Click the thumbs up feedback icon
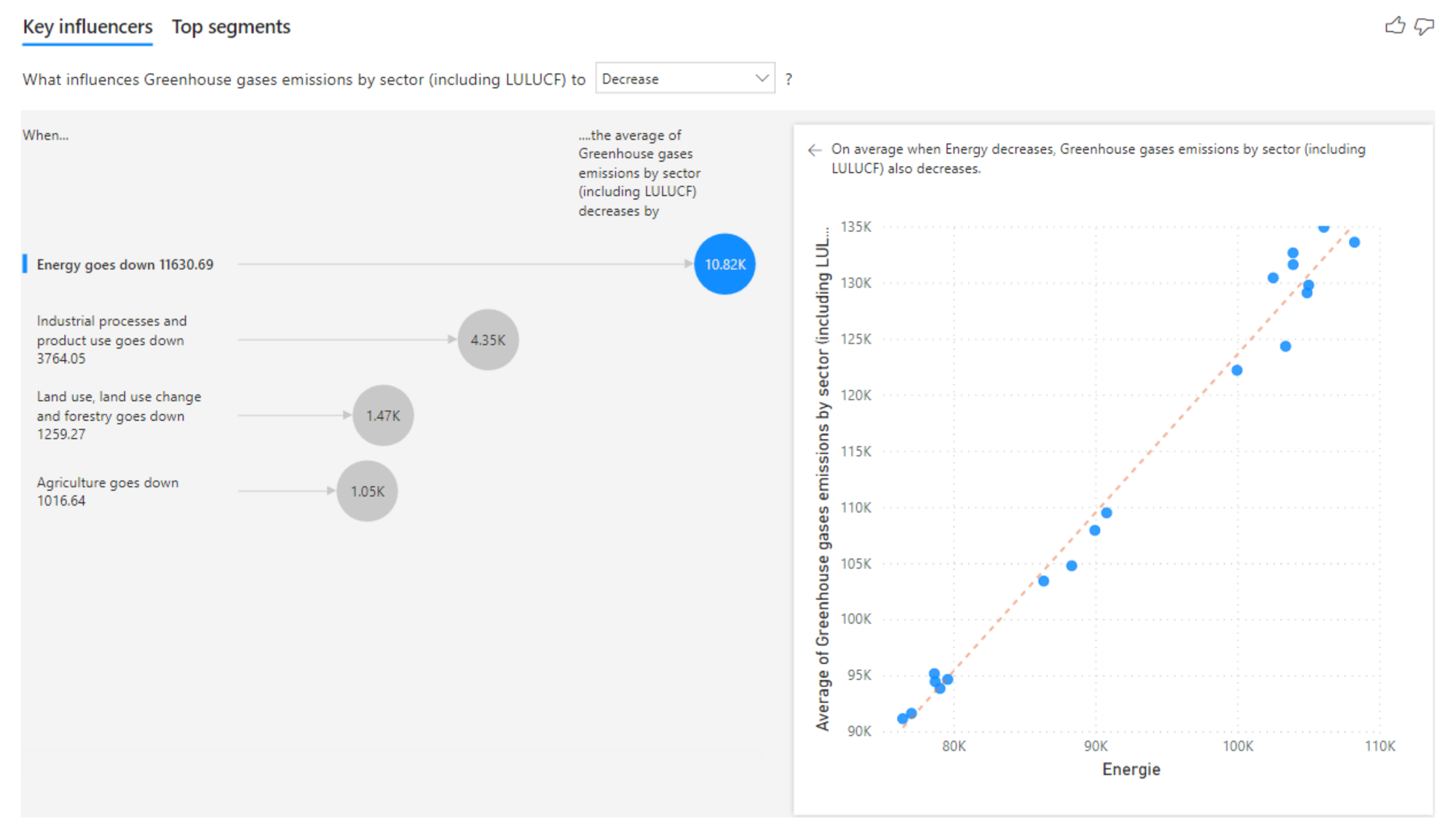This screenshot has width=1456, height=839. [x=1394, y=26]
